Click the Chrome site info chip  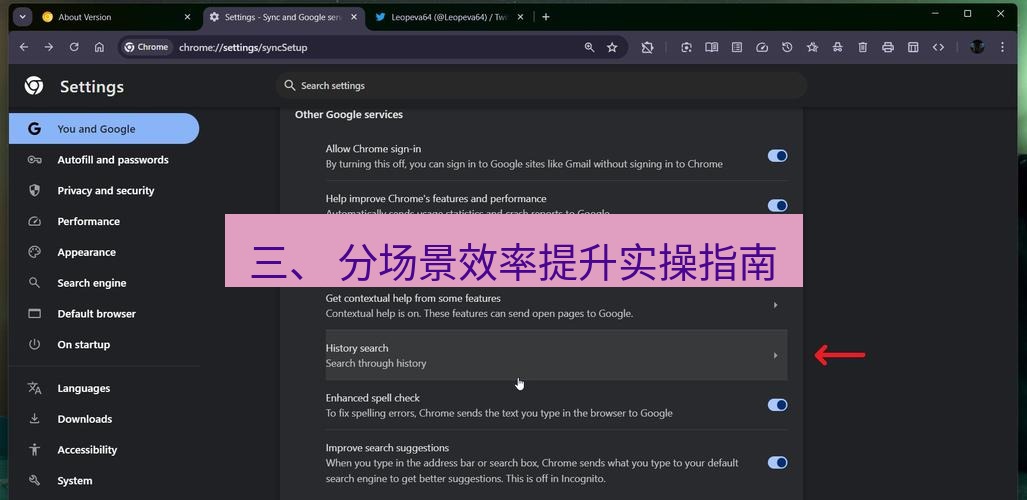pyautogui.click(x=147, y=47)
